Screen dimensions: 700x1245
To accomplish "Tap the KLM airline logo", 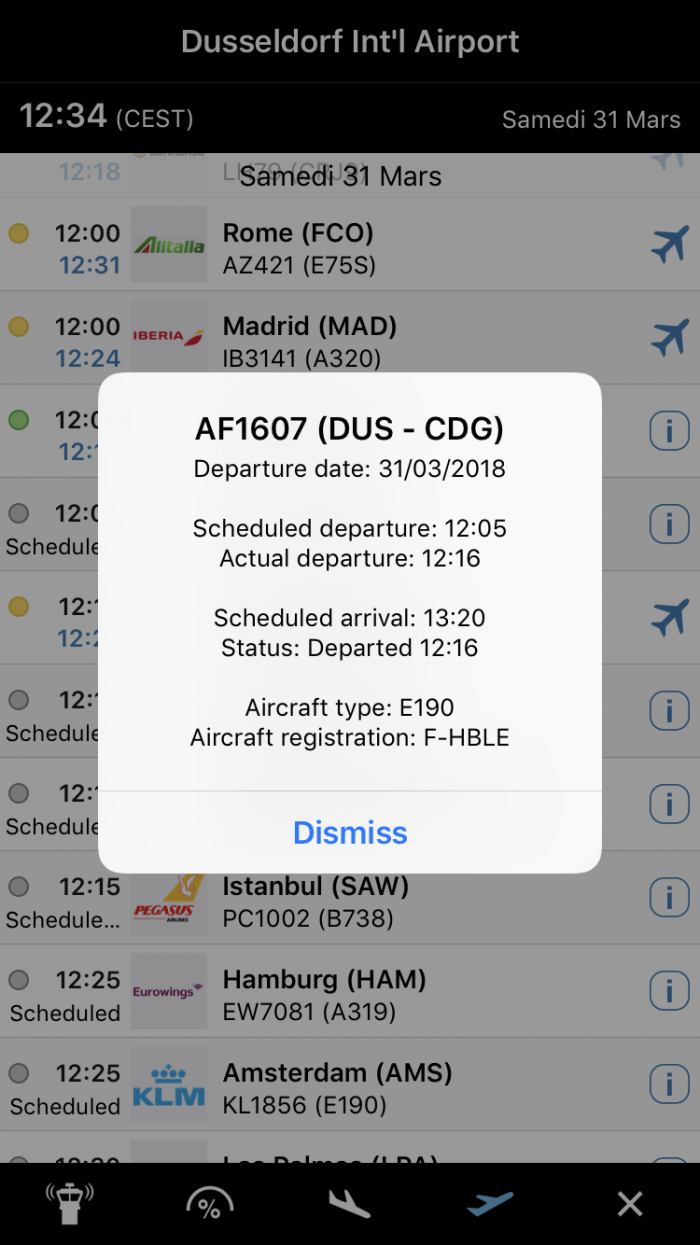I will (x=169, y=1084).
